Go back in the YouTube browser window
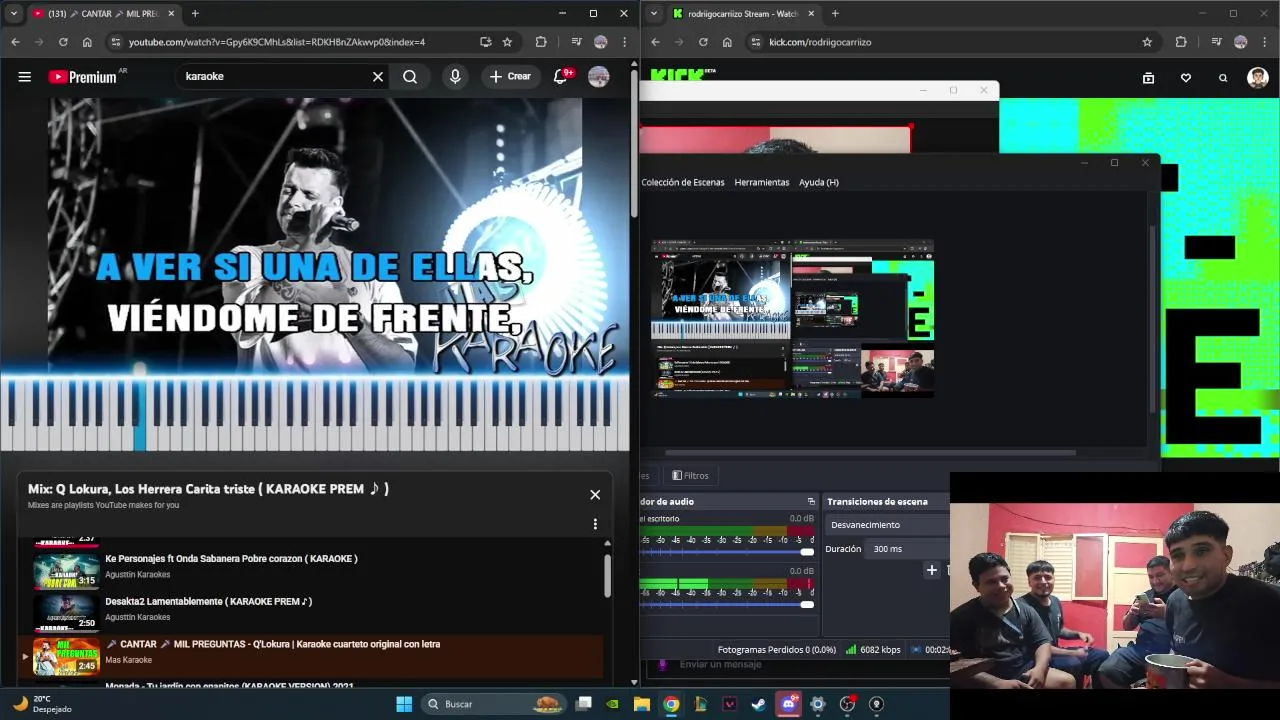The width and height of the screenshot is (1280, 720). (15, 42)
